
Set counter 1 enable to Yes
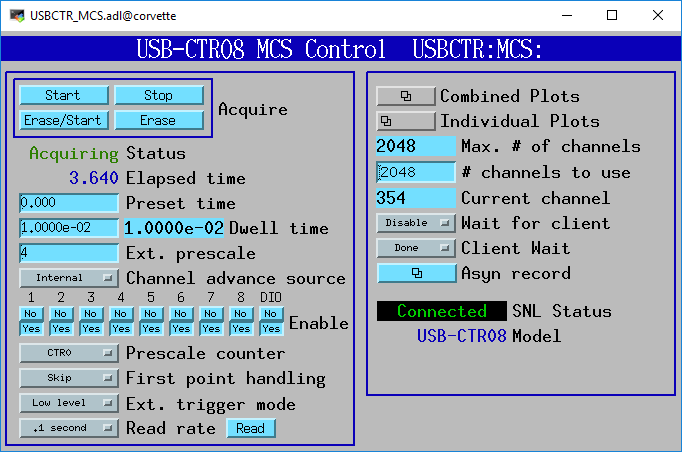[x=31, y=329]
